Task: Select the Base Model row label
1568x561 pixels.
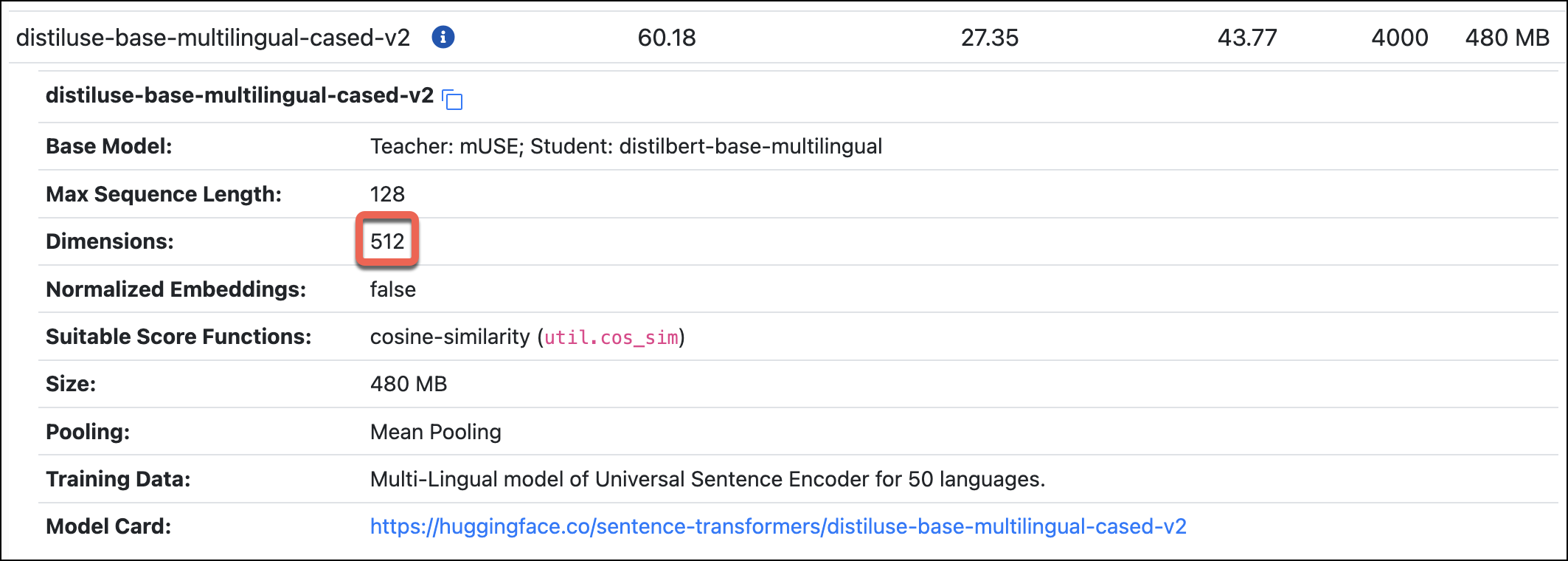Action: tap(108, 146)
